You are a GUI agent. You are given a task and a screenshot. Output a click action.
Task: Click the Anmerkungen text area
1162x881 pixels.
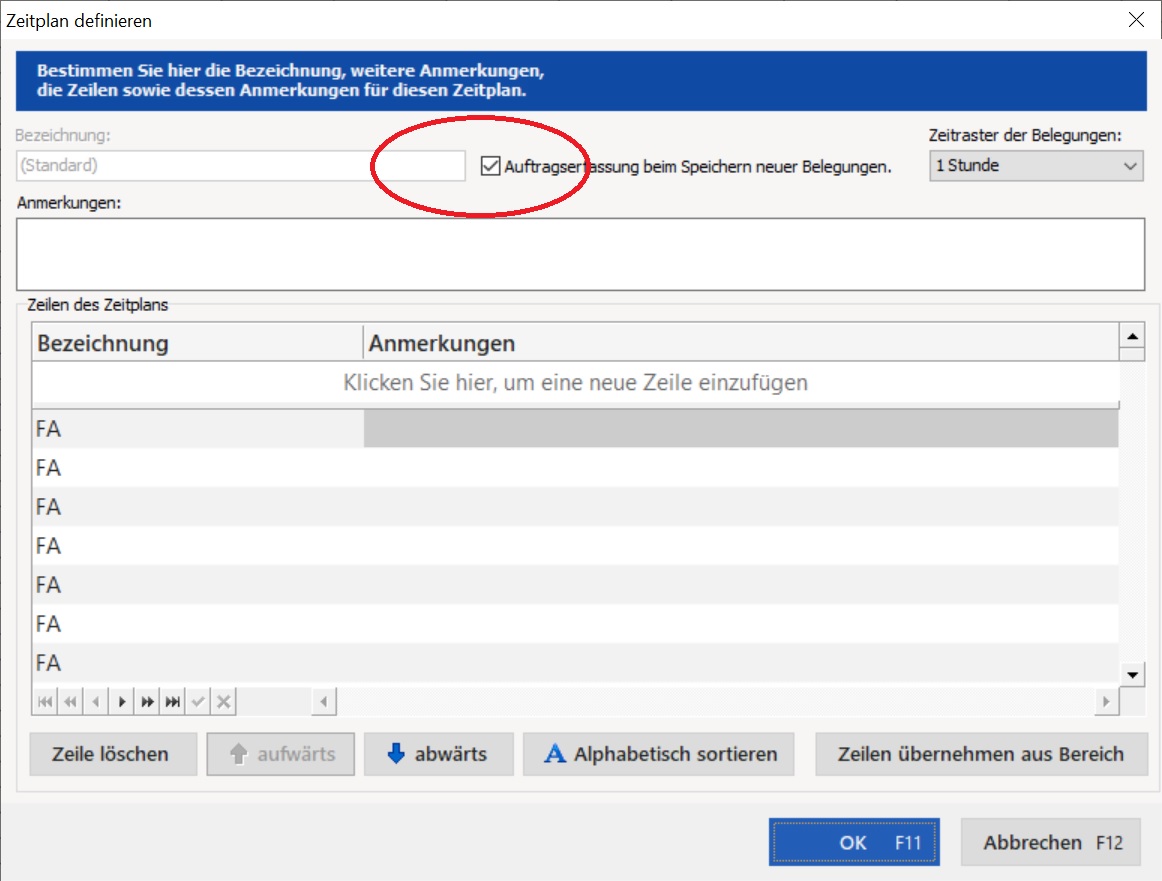(x=580, y=254)
